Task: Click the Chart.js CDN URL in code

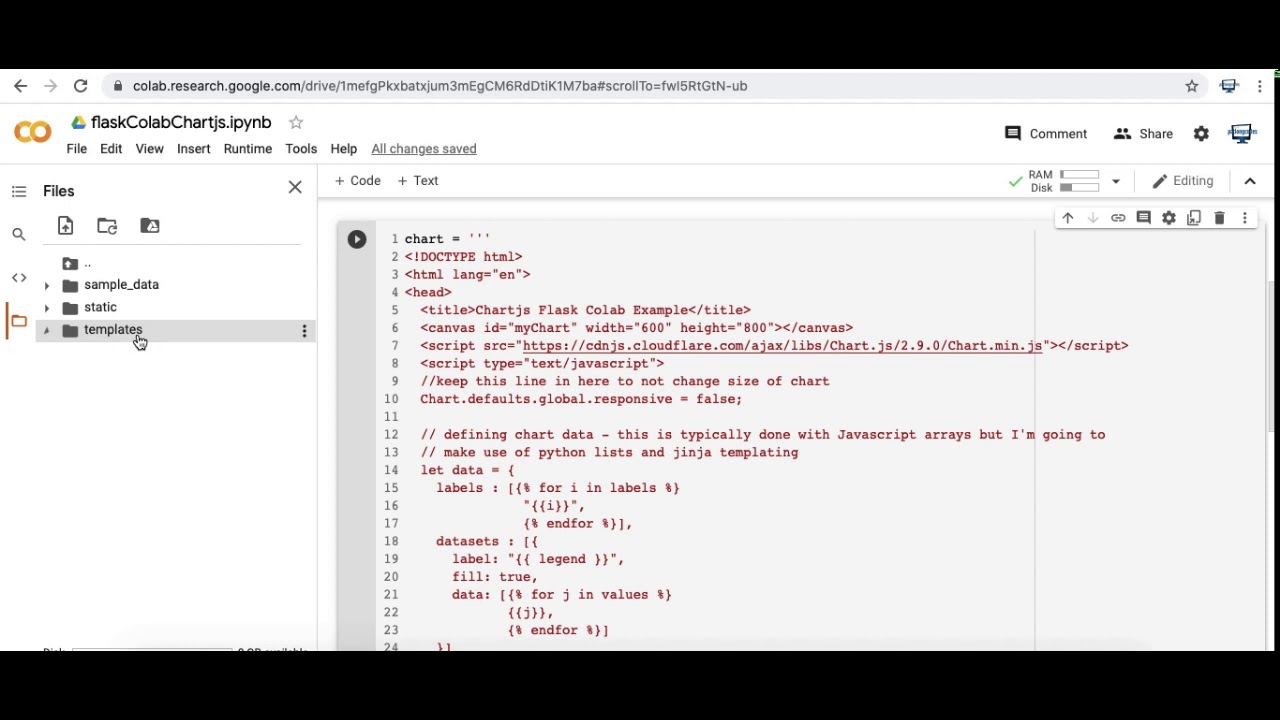Action: (x=782, y=346)
